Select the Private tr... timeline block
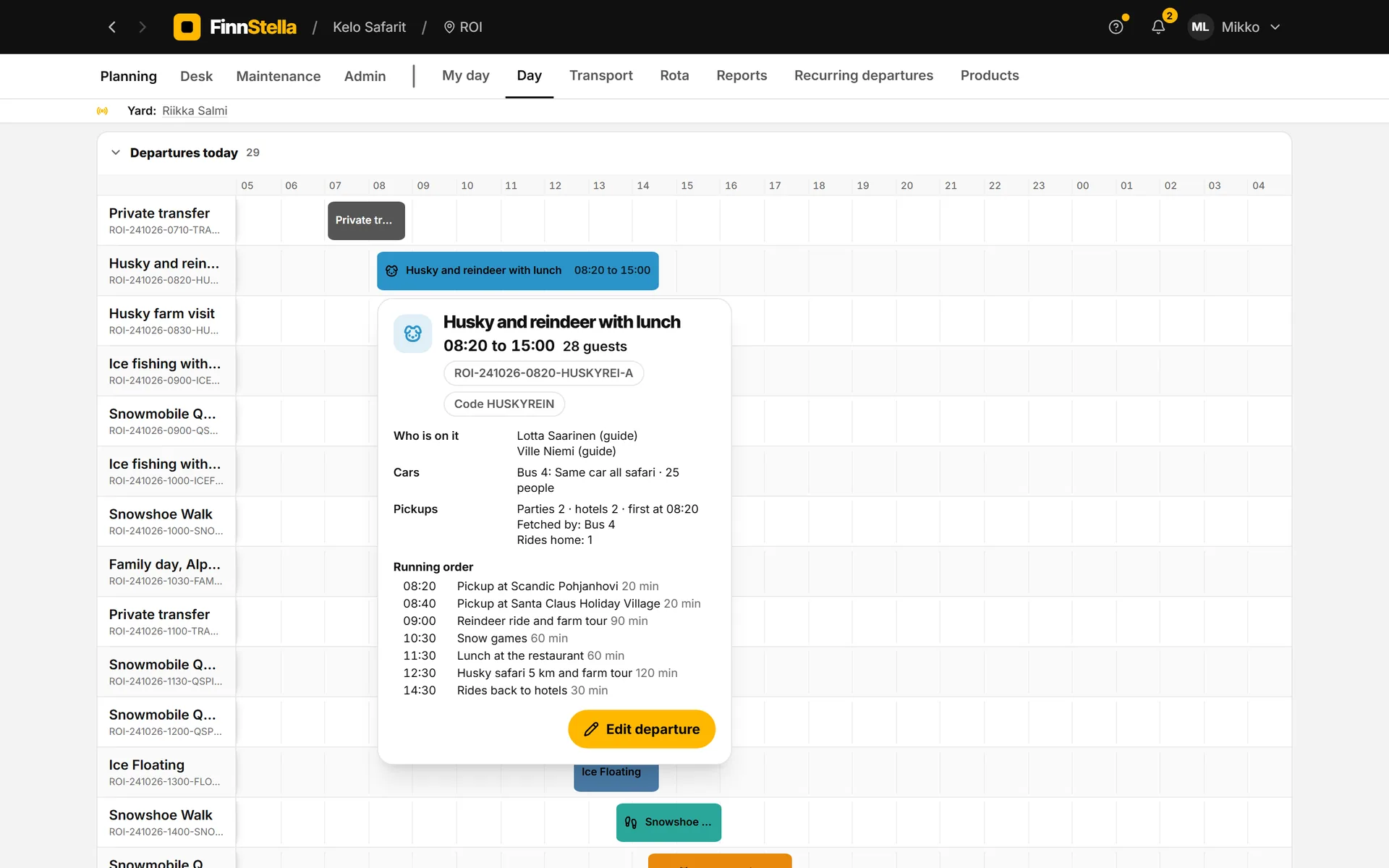Viewport: 1389px width, 868px height. tap(366, 221)
